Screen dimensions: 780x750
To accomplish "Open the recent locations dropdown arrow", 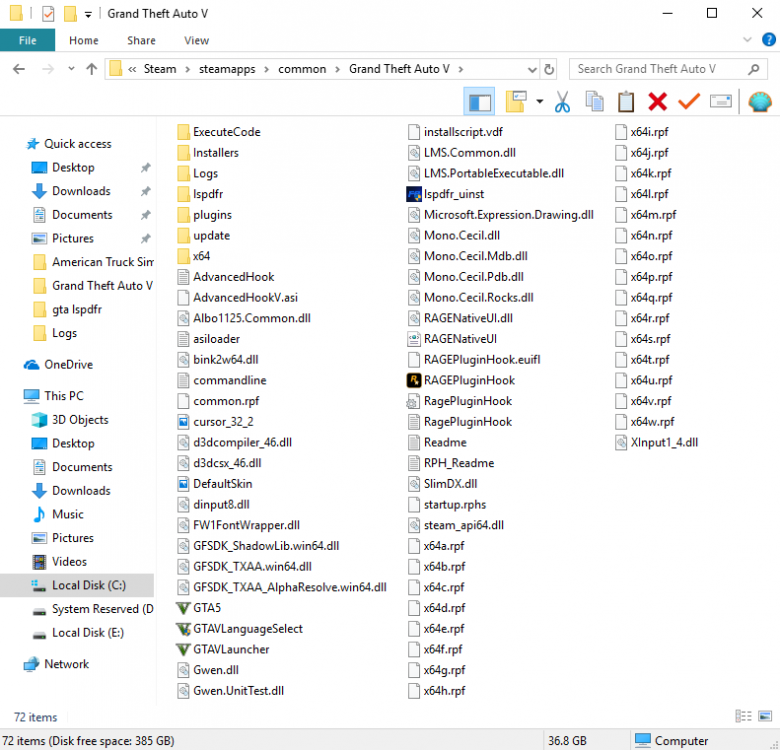I will tap(71, 69).
